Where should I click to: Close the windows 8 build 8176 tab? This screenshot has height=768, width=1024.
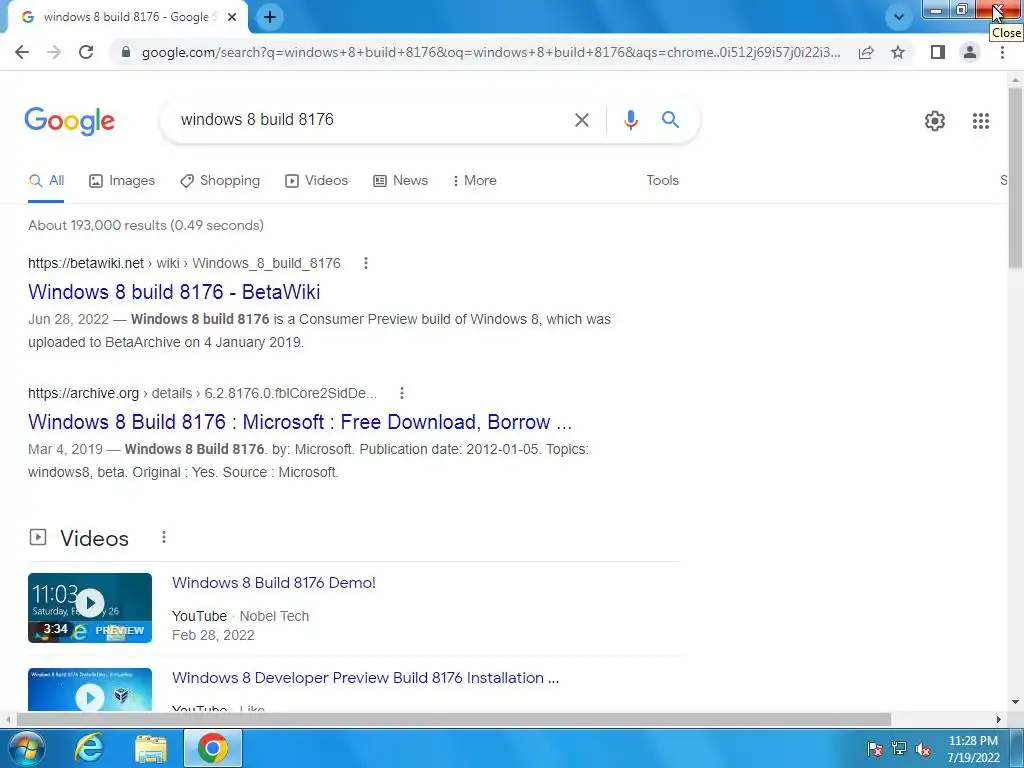tap(232, 17)
